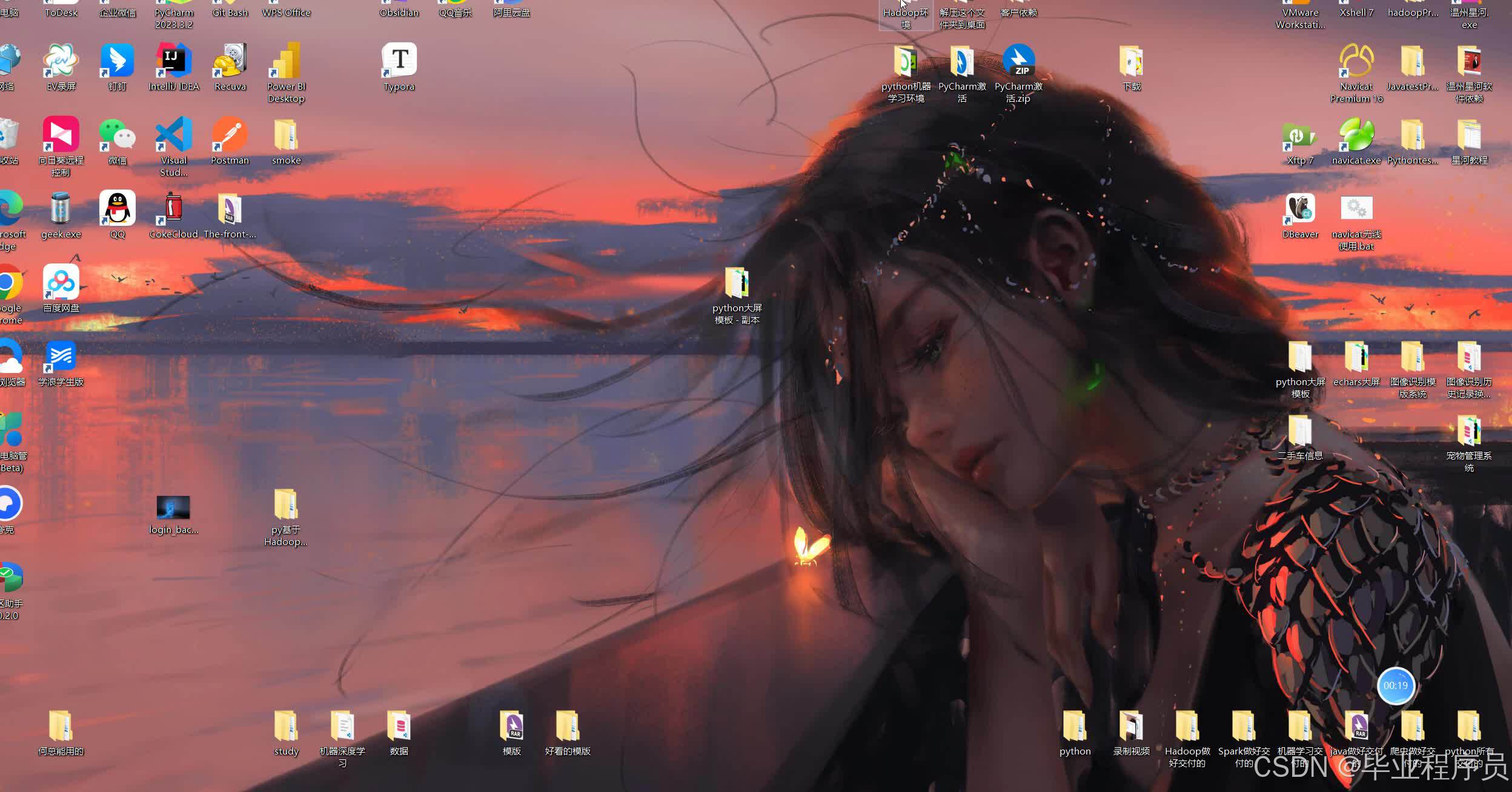
Task: Select the WeChat (微信) icon
Action: pyautogui.click(x=118, y=135)
